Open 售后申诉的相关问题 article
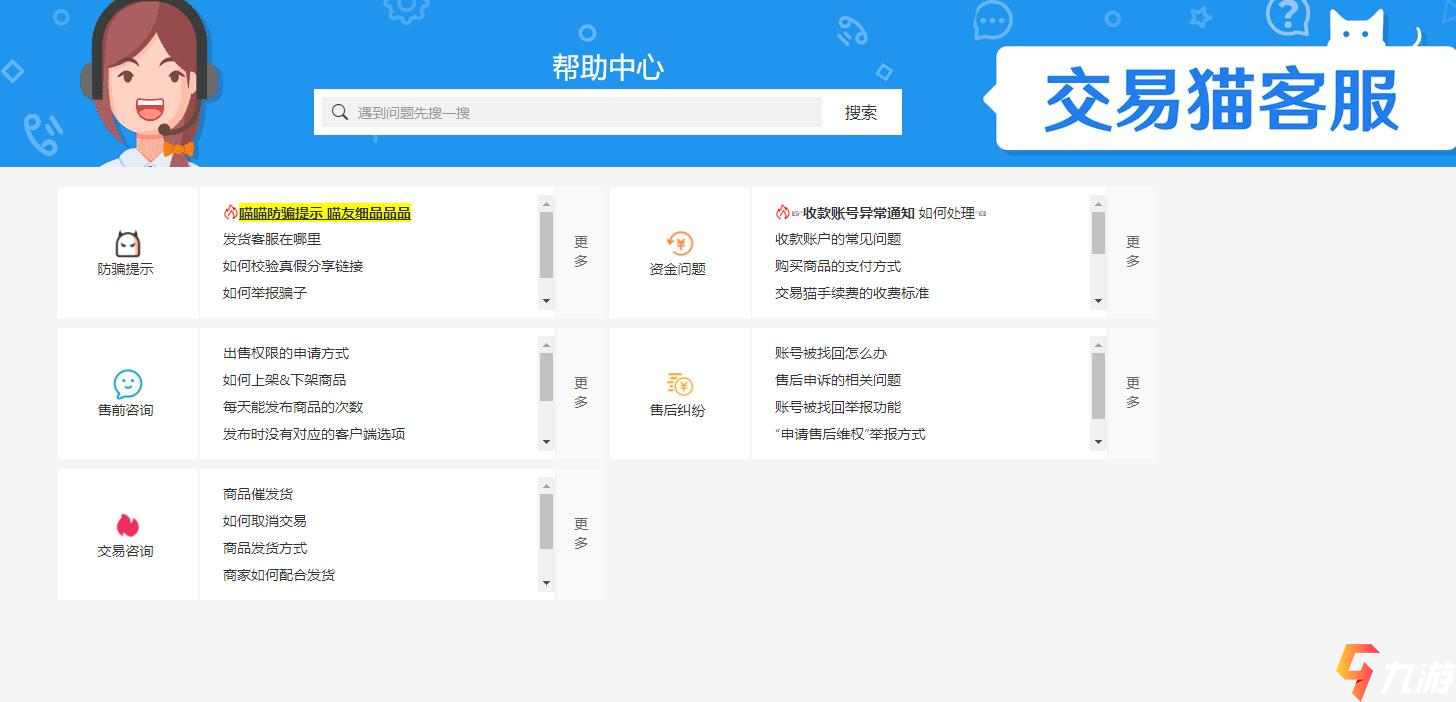1456x702 pixels. click(x=838, y=381)
